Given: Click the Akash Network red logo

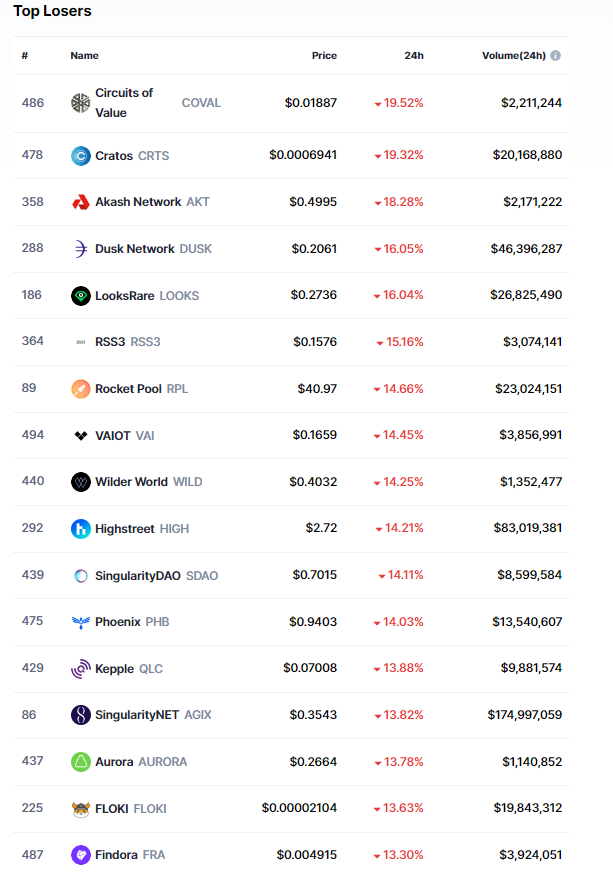Looking at the screenshot, I should tap(81, 202).
